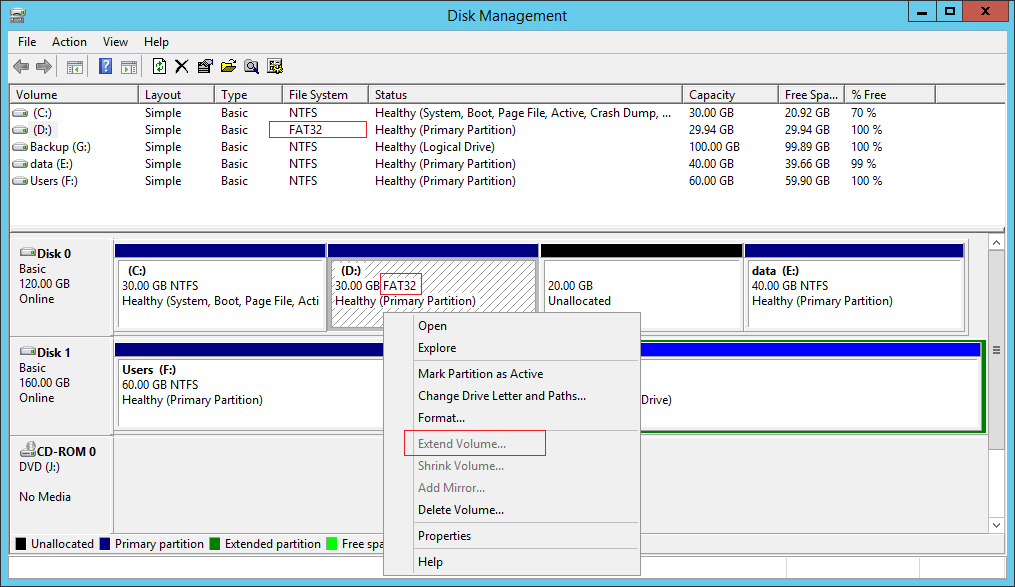Click the Show/Hide Action Pane icon
The image size is (1015, 587).
coord(128,67)
